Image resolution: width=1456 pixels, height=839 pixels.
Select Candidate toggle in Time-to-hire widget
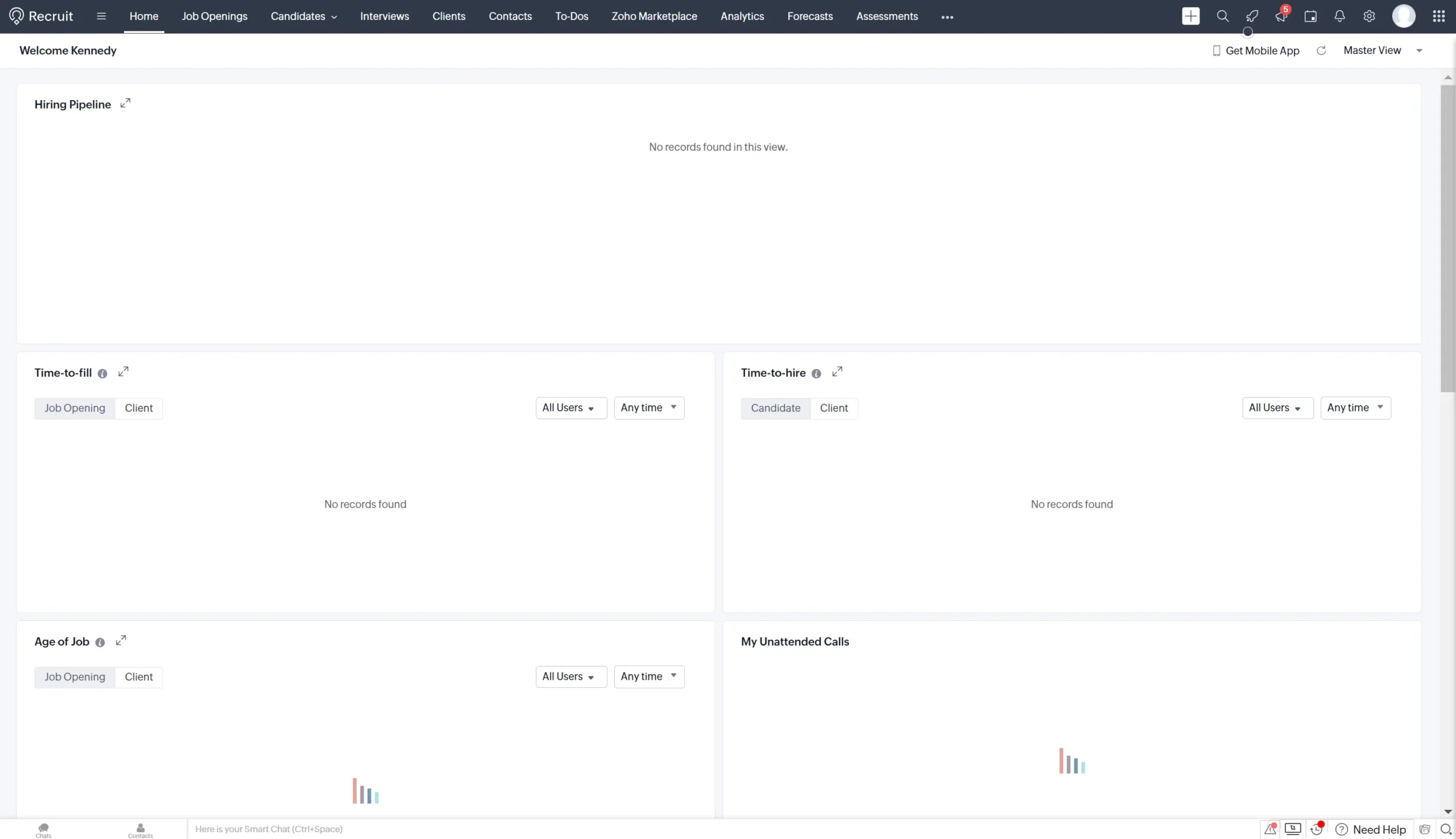click(775, 408)
